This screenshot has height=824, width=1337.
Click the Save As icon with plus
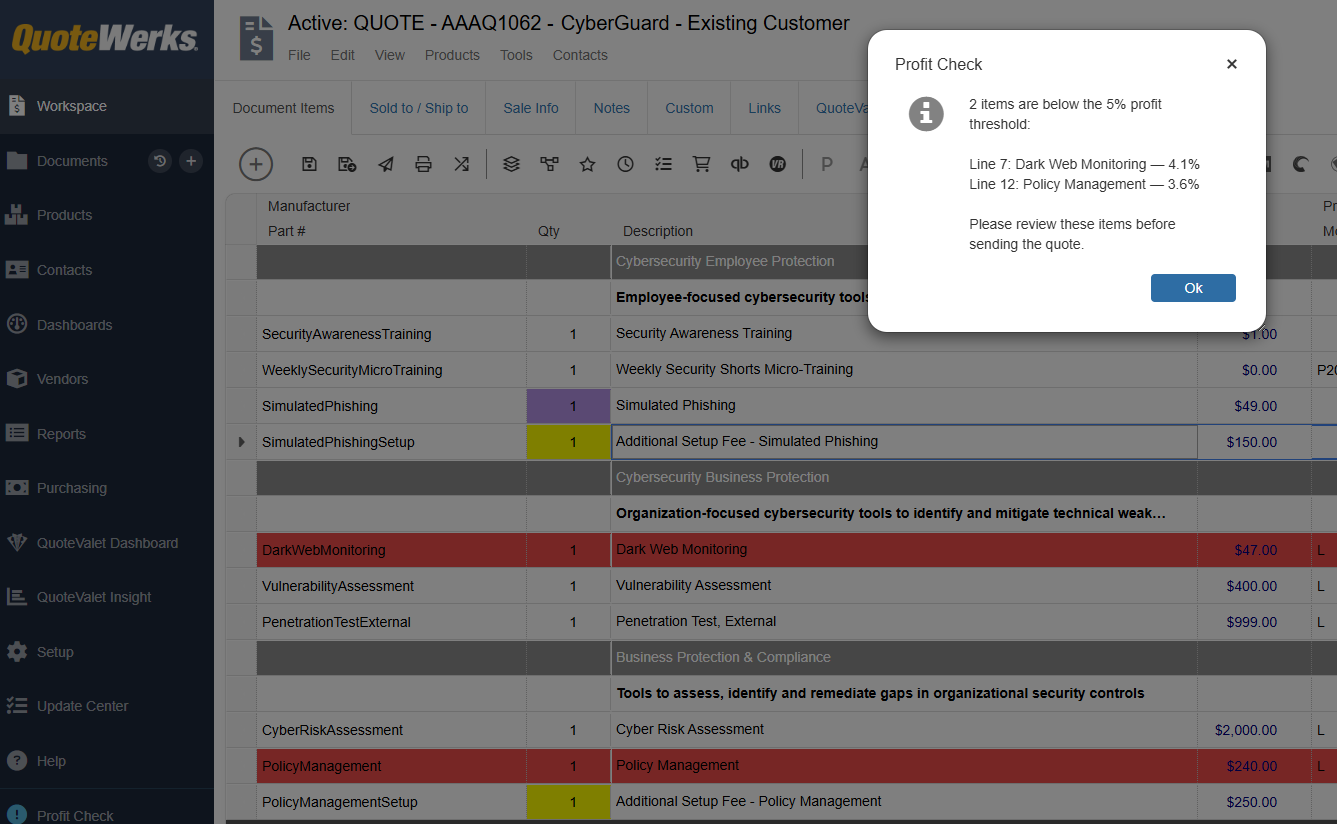click(x=347, y=164)
